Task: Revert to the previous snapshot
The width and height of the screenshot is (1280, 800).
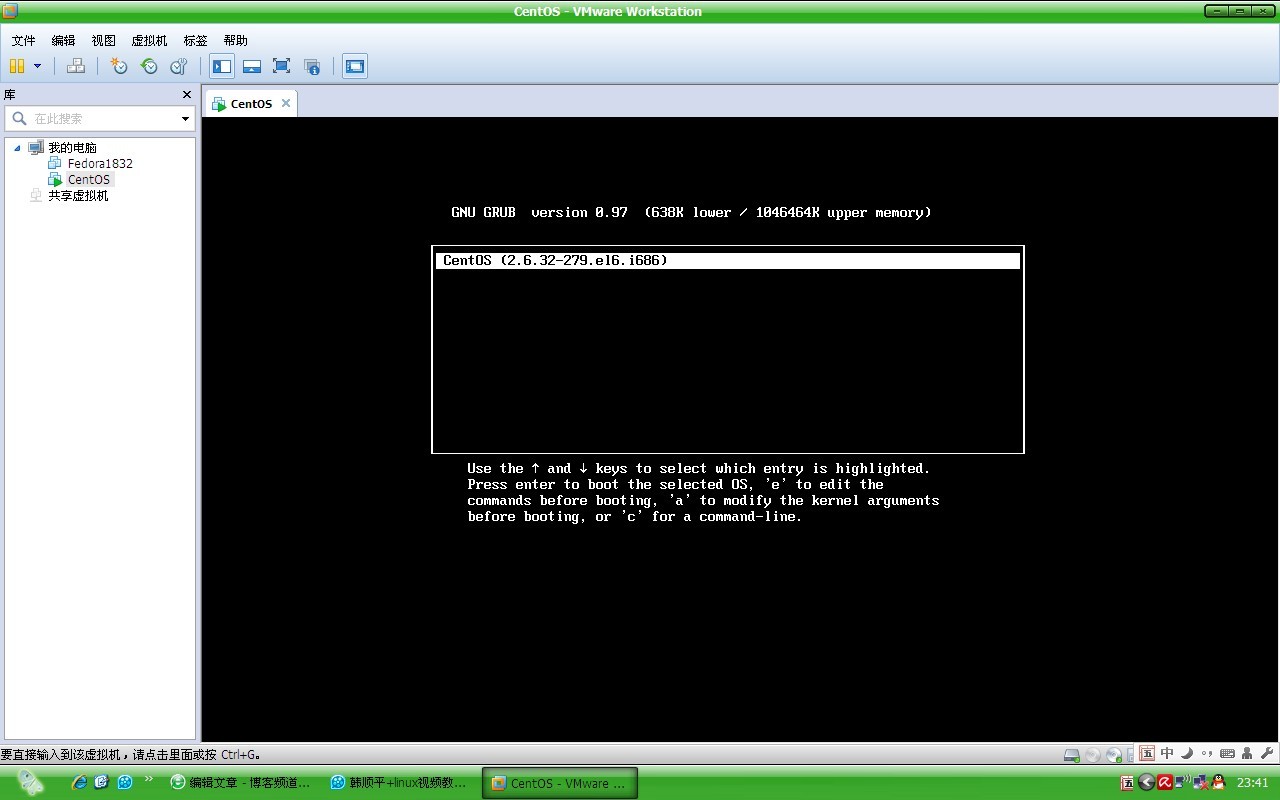Action: [x=149, y=66]
